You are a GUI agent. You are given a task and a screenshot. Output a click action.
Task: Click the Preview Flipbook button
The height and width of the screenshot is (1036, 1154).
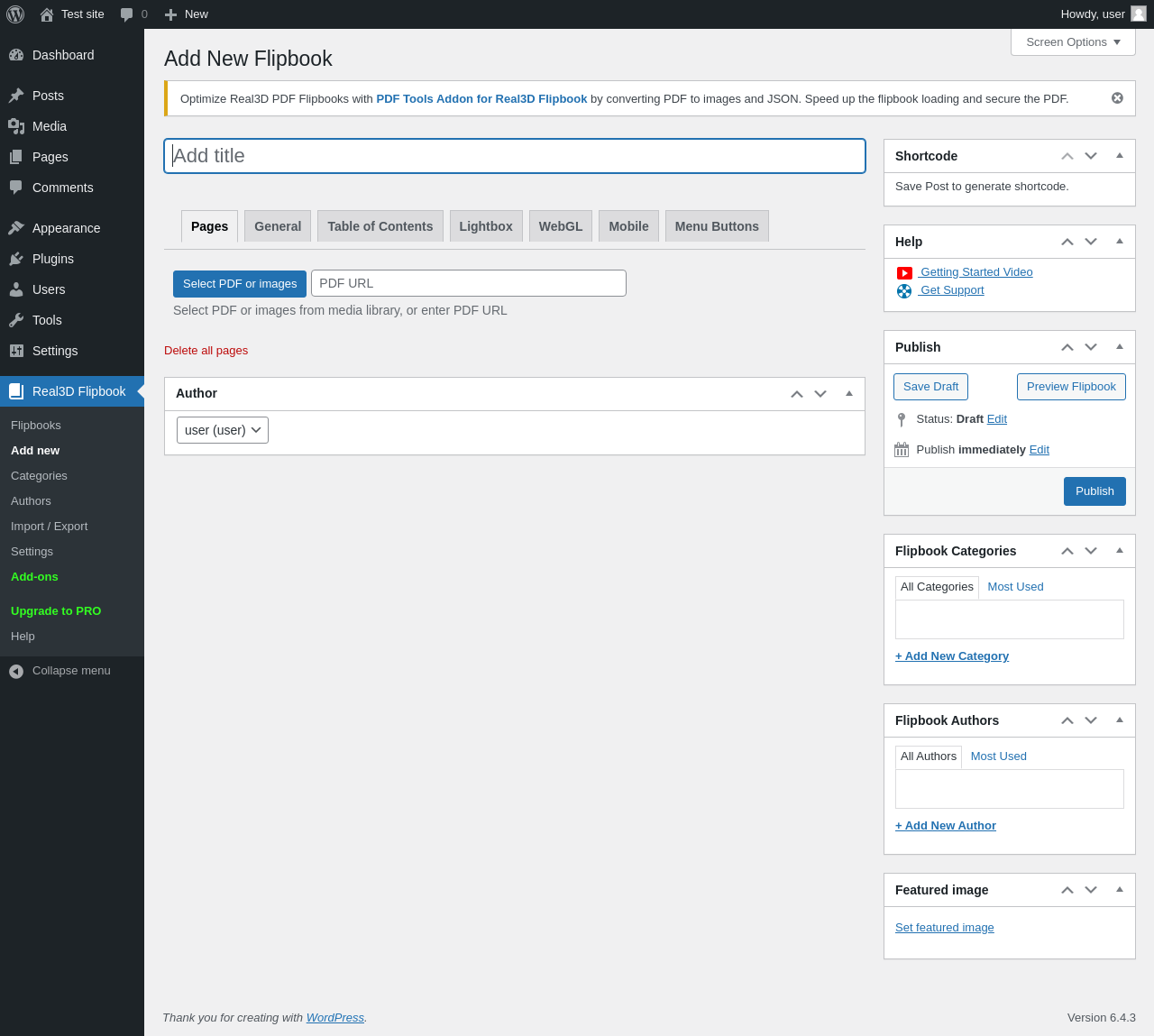pyautogui.click(x=1071, y=387)
